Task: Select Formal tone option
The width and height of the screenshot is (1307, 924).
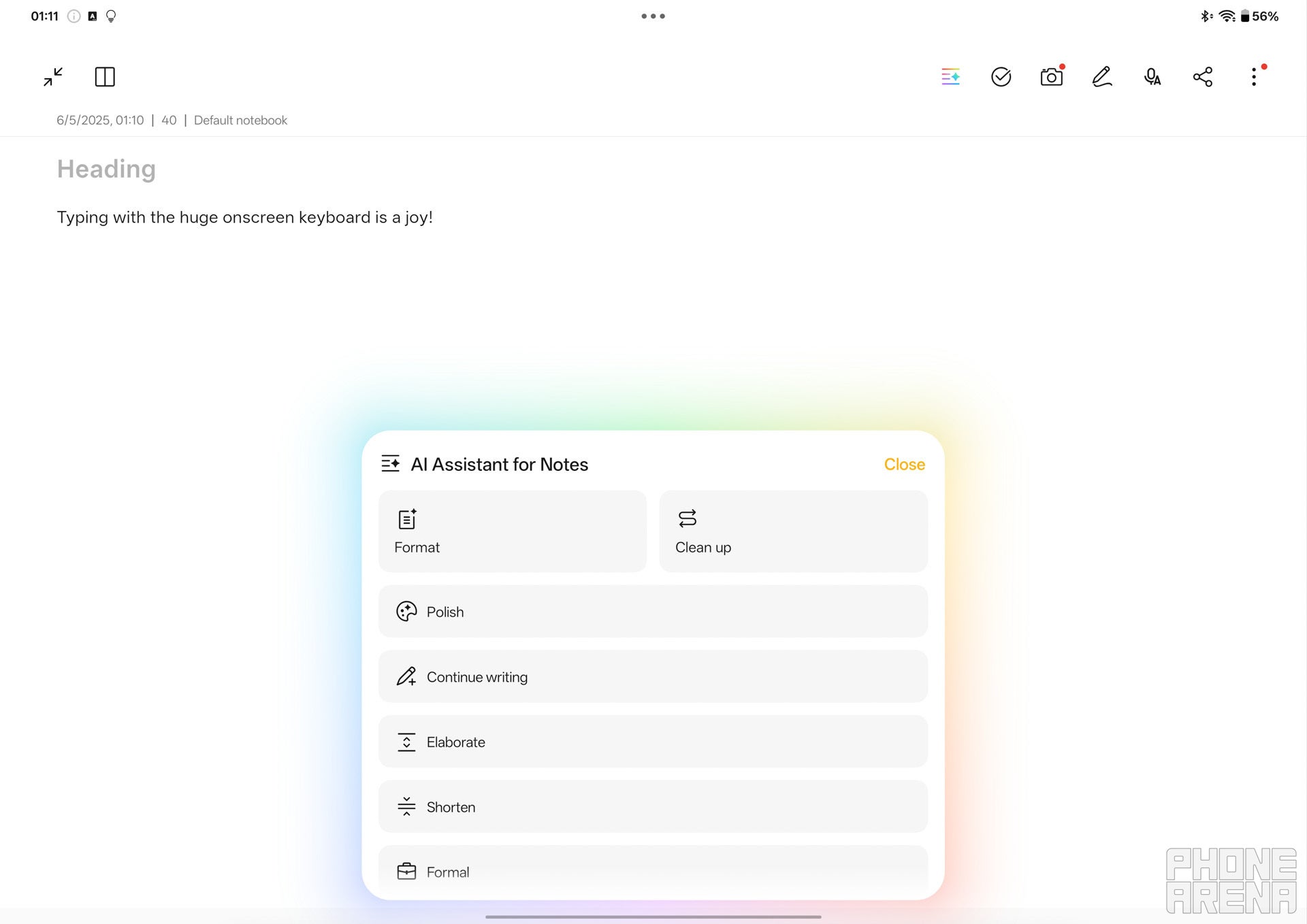Action: click(x=652, y=872)
